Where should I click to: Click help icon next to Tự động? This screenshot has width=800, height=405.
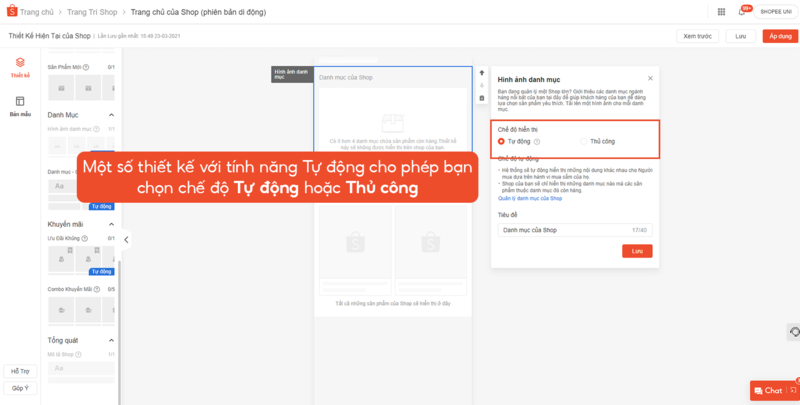537,141
